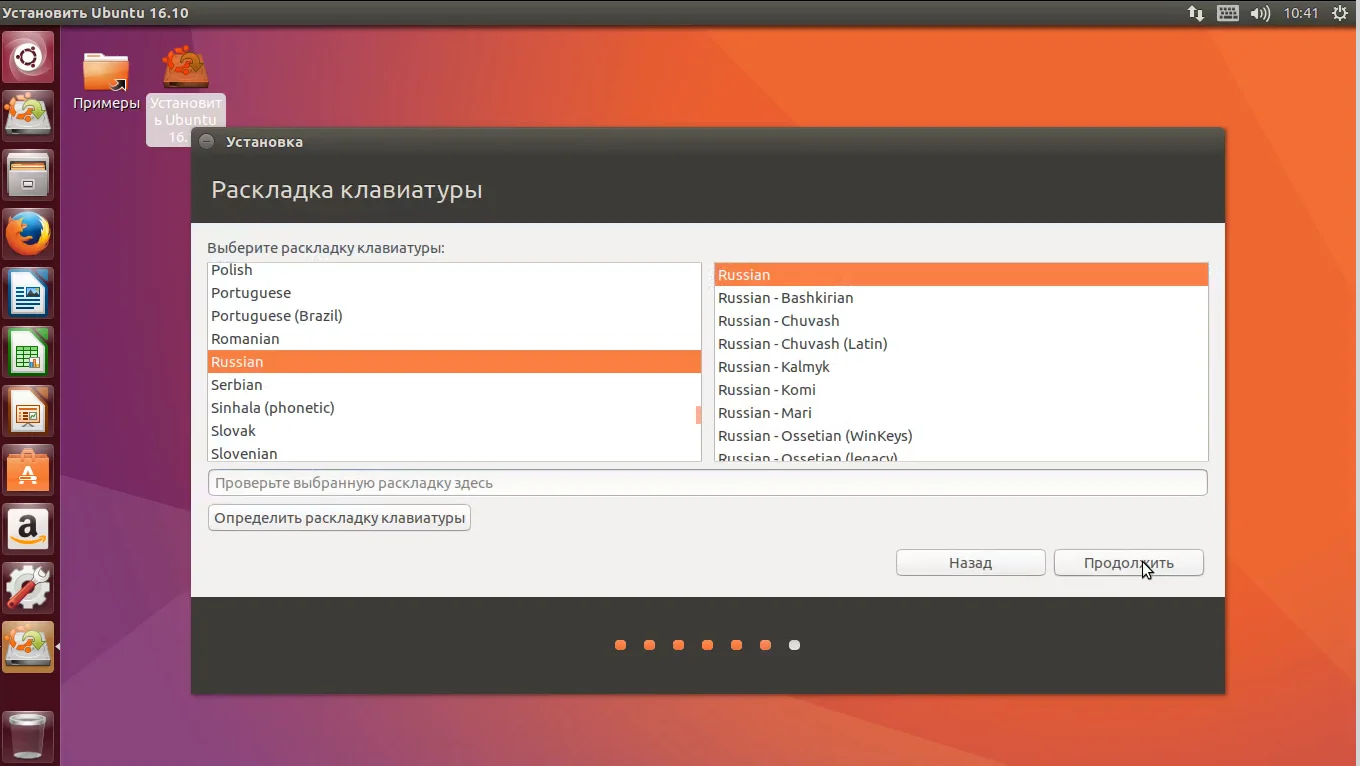Open the Files manager from the dock
Image resolution: width=1360 pixels, height=766 pixels.
(x=28, y=175)
